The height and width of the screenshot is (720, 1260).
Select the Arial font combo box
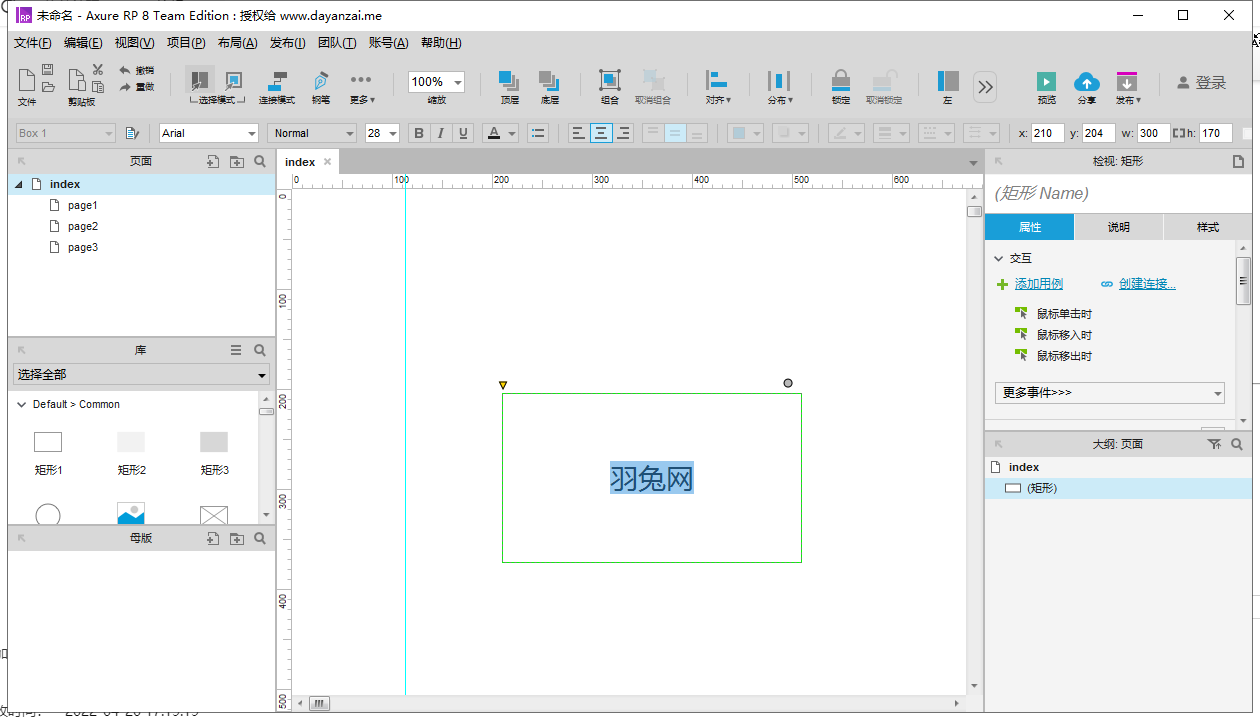(208, 132)
